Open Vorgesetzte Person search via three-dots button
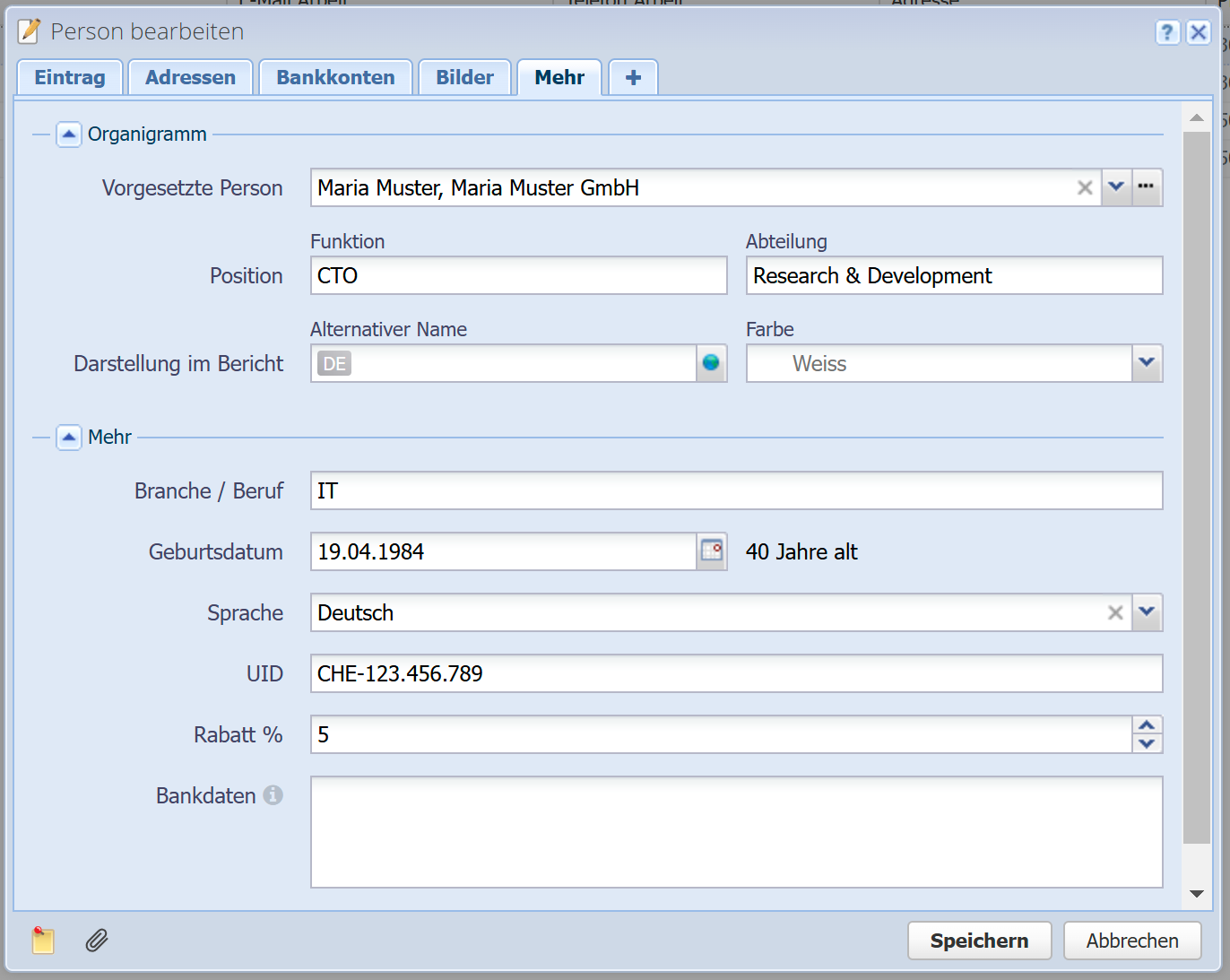Image resolution: width=1230 pixels, height=980 pixels. pos(1147,187)
